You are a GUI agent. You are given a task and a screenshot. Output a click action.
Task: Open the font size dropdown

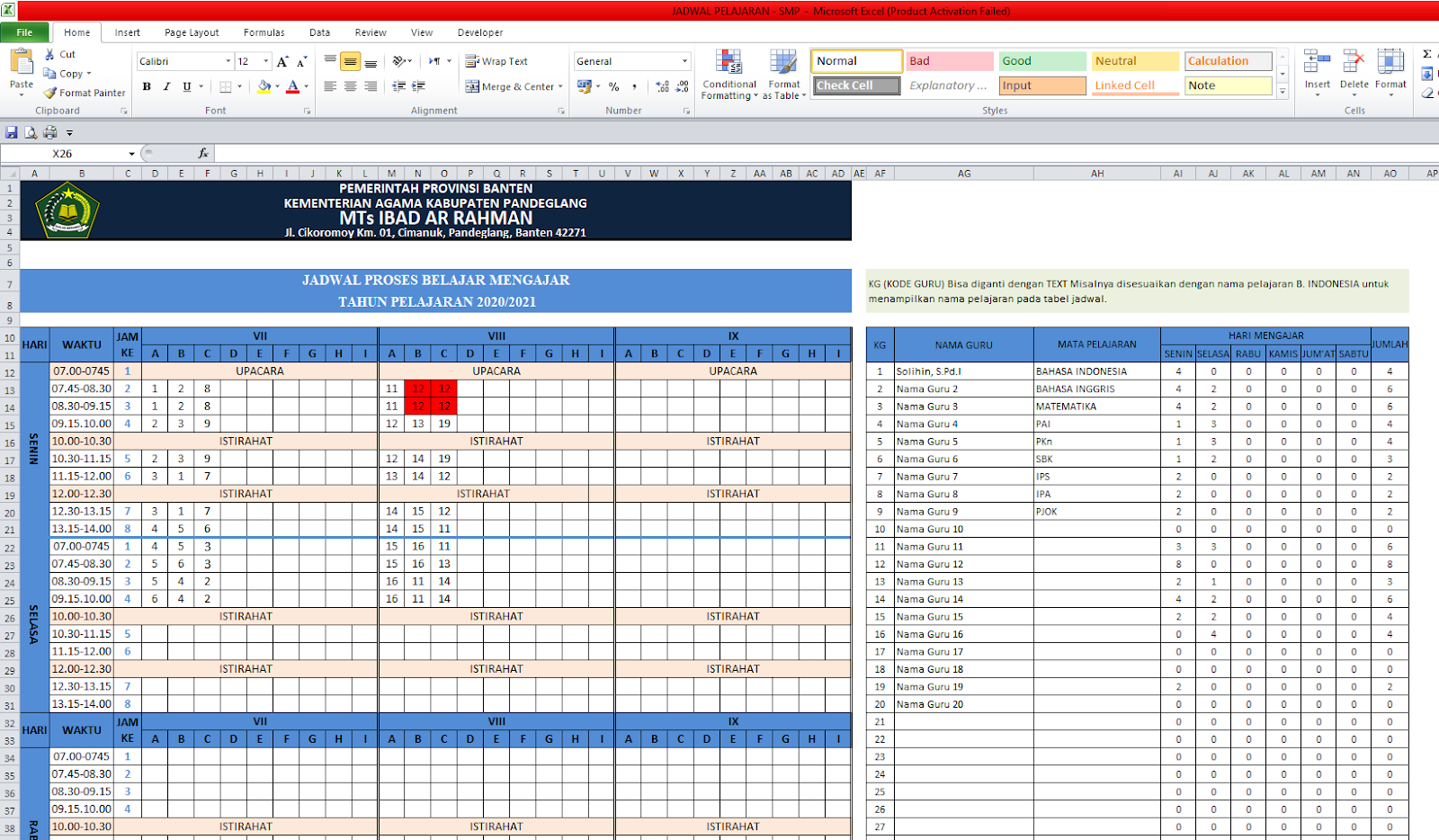pos(266,61)
